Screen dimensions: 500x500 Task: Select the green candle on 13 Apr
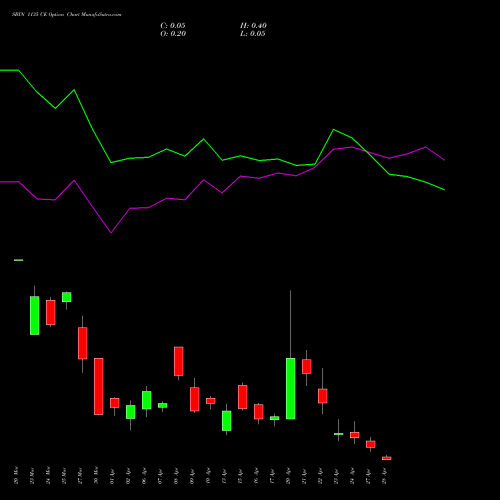(227, 421)
